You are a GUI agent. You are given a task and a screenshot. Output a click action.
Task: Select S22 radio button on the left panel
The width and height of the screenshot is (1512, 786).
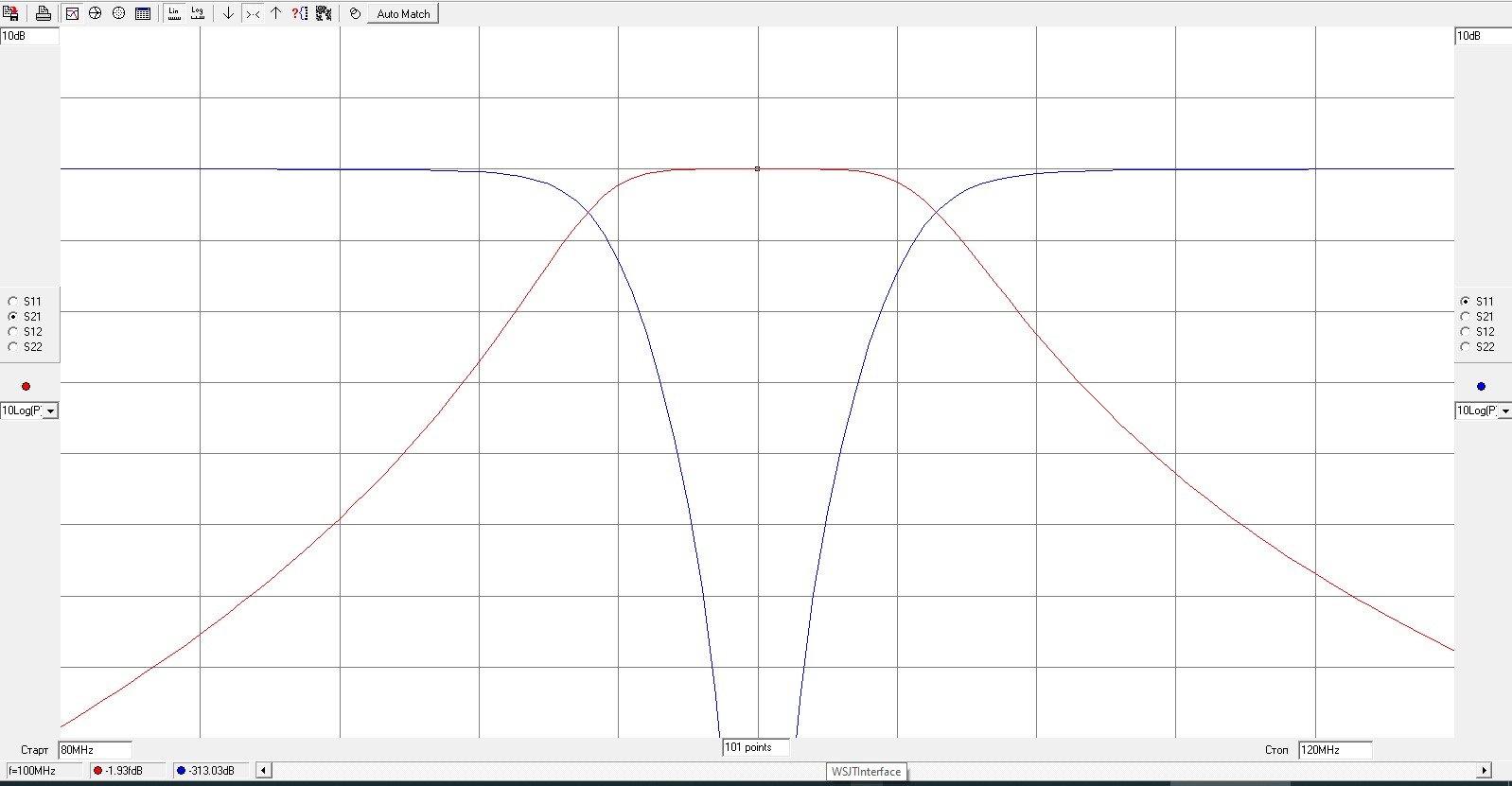(13, 347)
